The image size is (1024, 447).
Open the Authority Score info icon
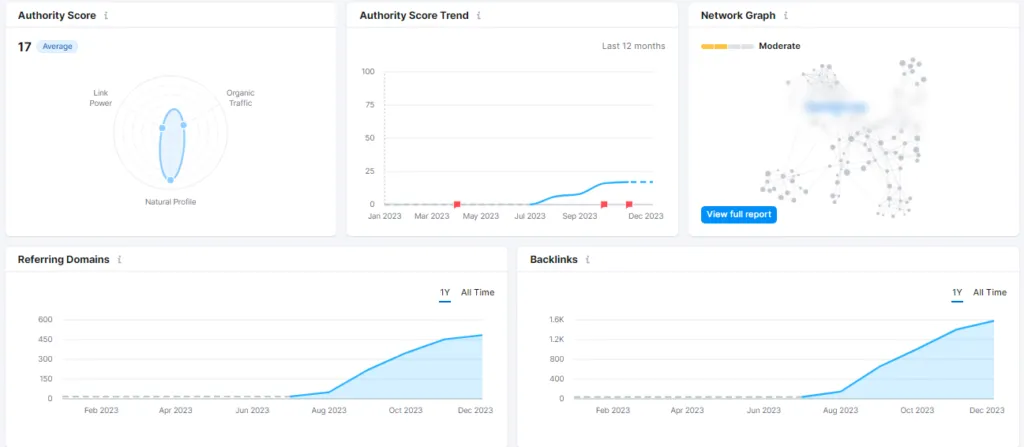[x=106, y=15]
